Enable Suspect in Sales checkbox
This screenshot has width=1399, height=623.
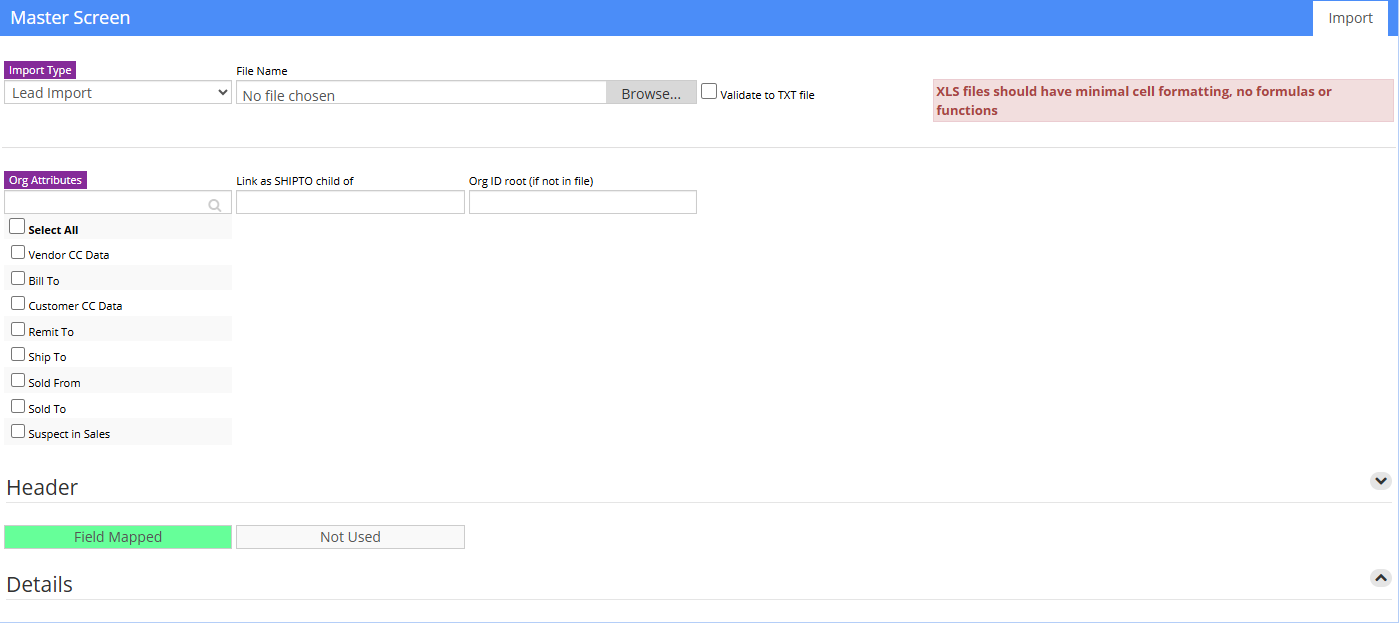pyautogui.click(x=18, y=431)
